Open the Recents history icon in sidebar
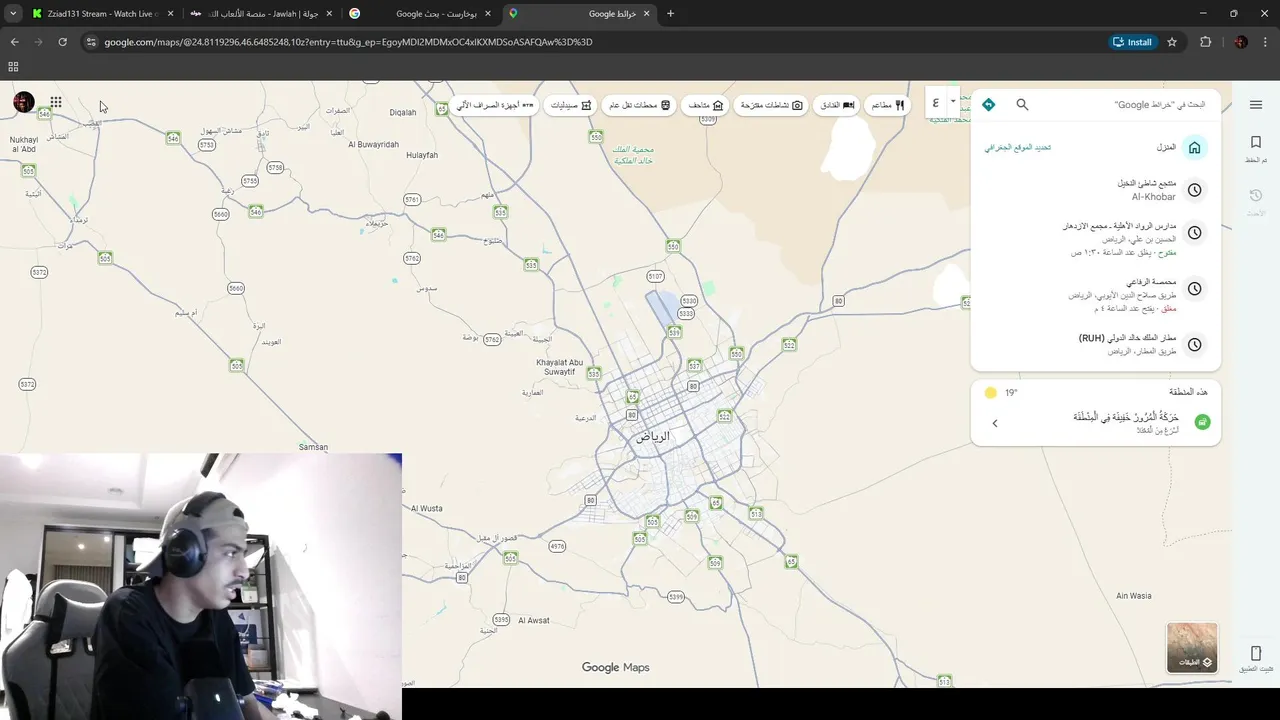Viewport: 1280px width, 720px height. (x=1256, y=196)
